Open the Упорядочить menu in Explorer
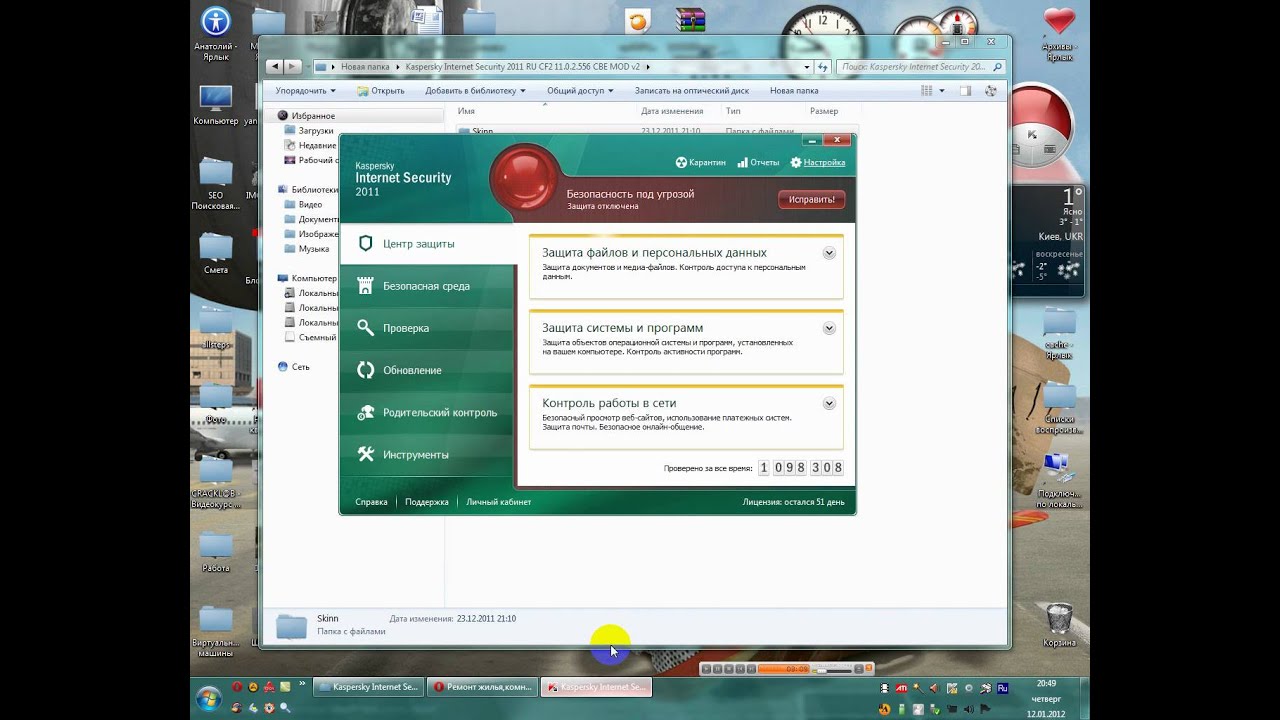Viewport: 1280px width, 720px height. [x=305, y=91]
